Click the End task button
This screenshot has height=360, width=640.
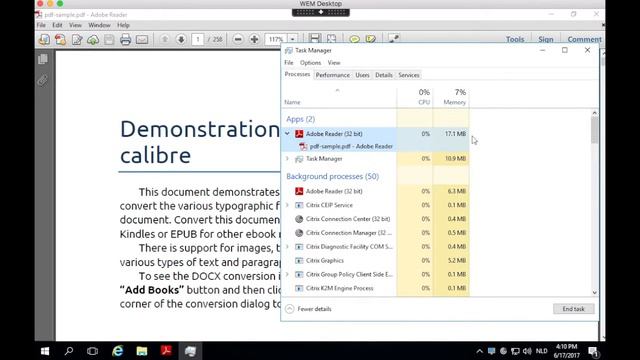(573, 309)
